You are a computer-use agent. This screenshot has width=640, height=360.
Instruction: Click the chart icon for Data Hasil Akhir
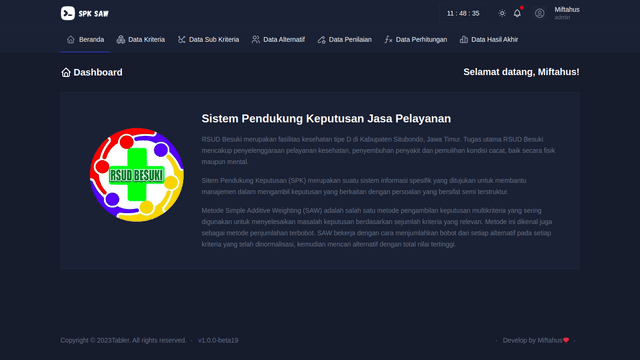pos(464,40)
